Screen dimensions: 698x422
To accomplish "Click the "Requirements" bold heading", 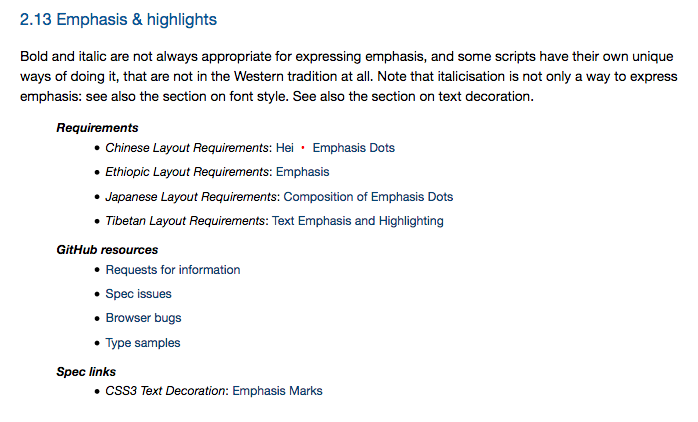I will pos(97,128).
